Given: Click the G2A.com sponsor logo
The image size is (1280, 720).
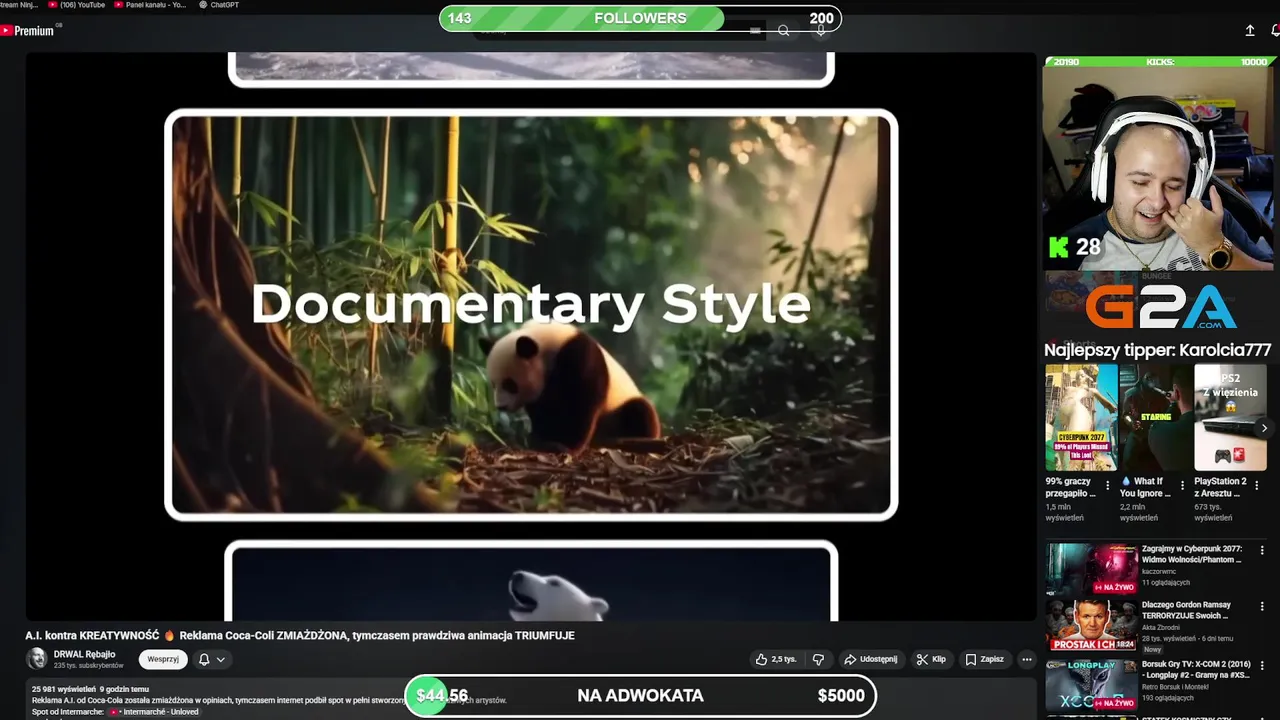Looking at the screenshot, I should (x=1161, y=306).
